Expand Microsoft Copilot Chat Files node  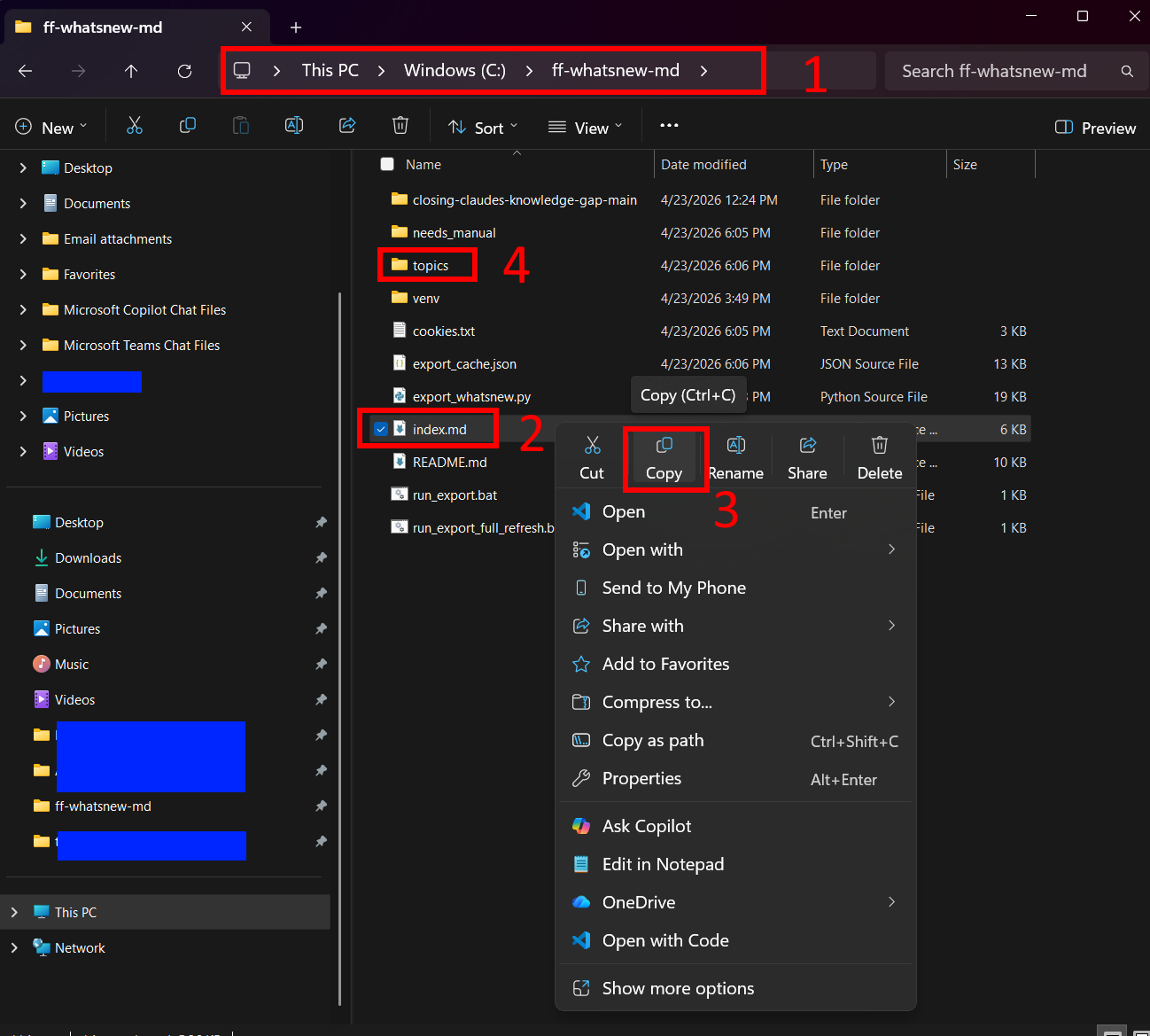(23, 309)
